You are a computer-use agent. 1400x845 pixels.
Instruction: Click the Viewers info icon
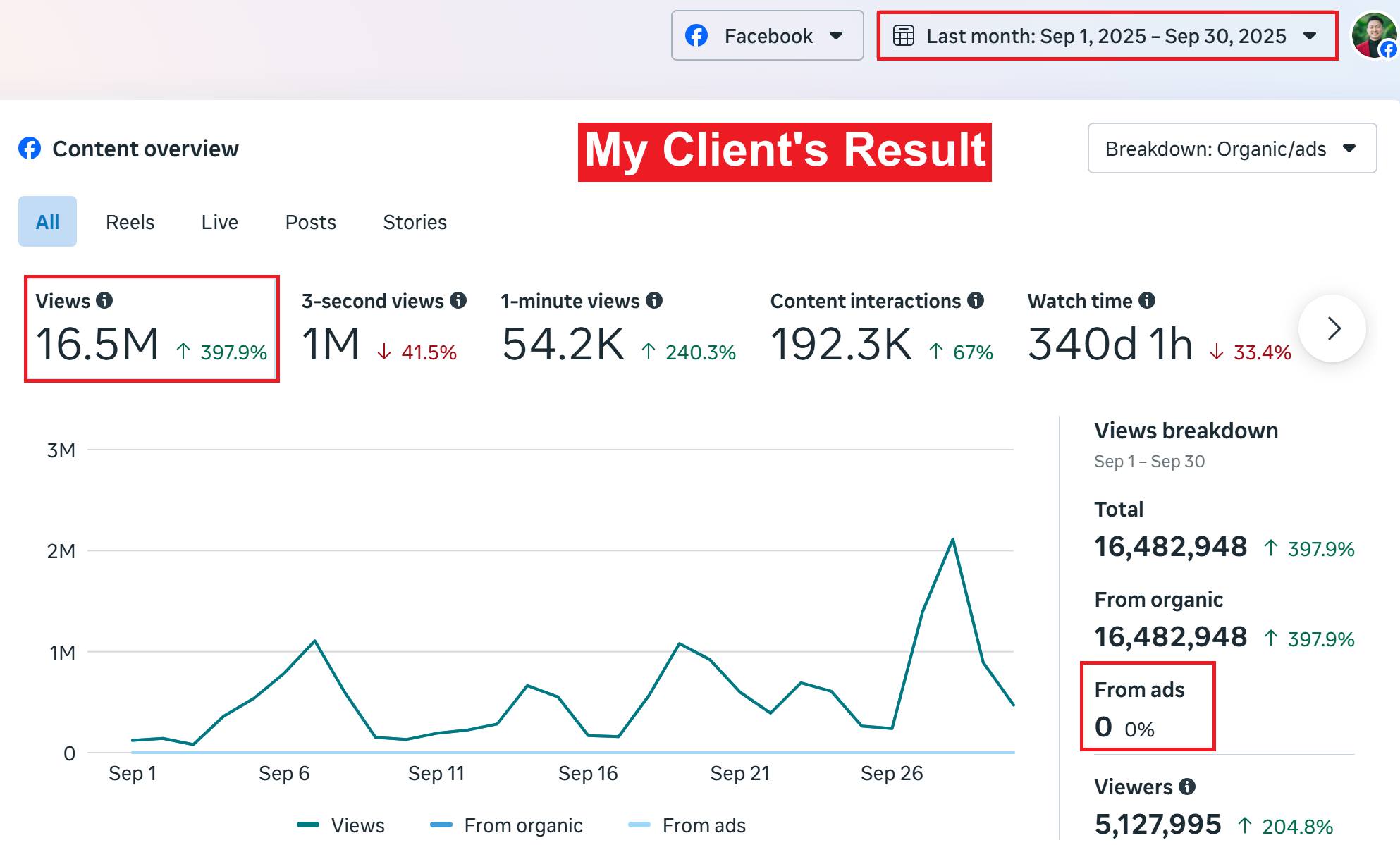pos(1187,787)
